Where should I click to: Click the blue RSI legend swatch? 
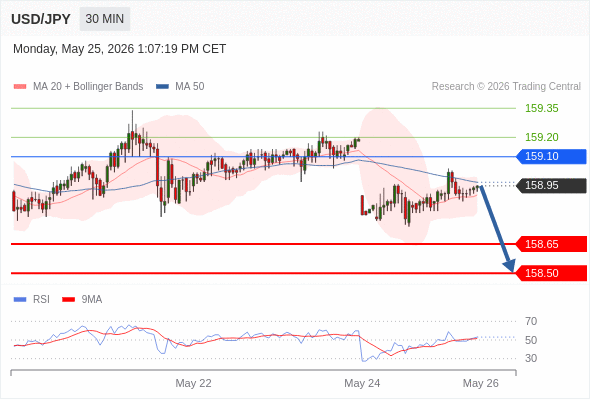click(x=20, y=300)
